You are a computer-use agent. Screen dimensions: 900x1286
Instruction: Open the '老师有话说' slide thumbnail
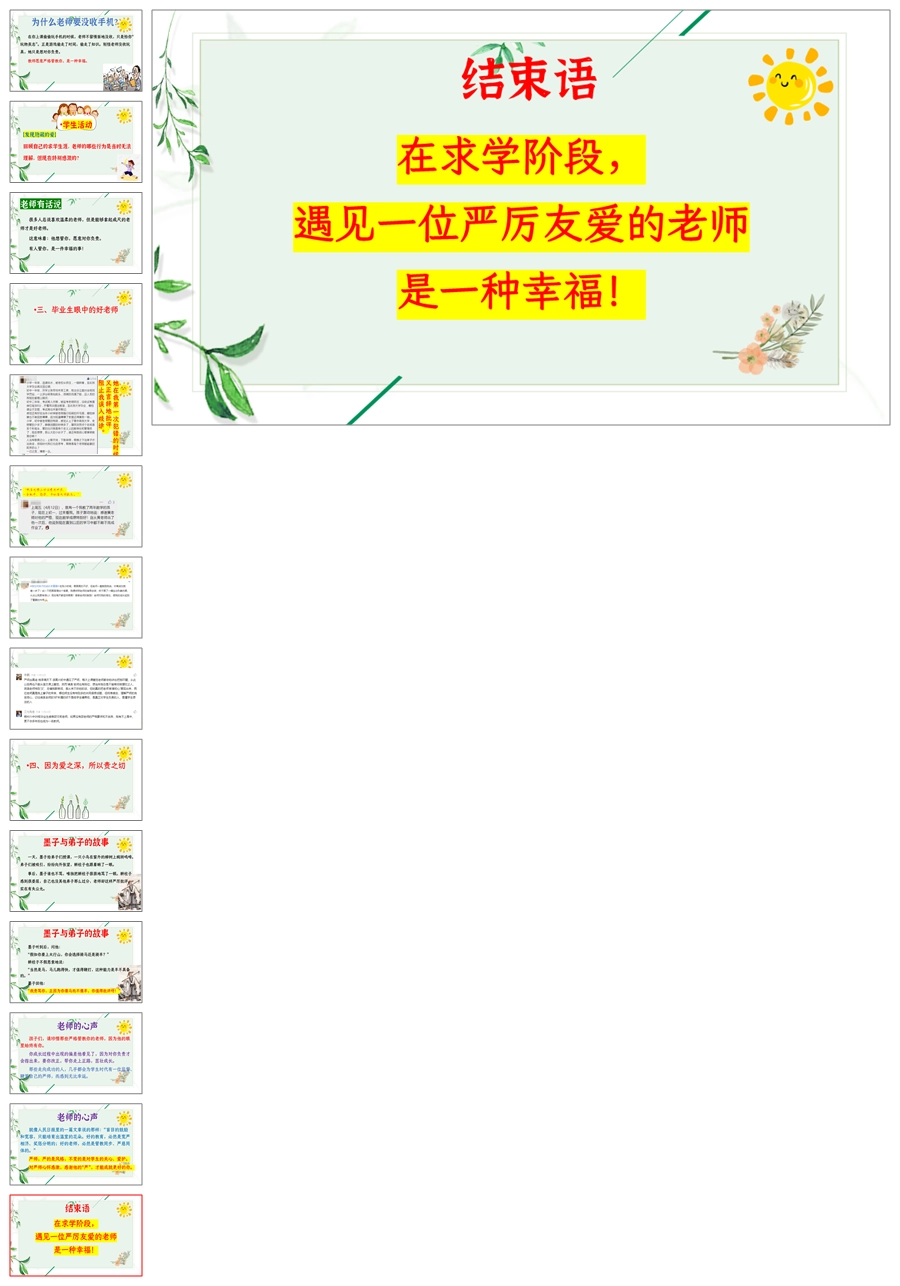click(75, 232)
